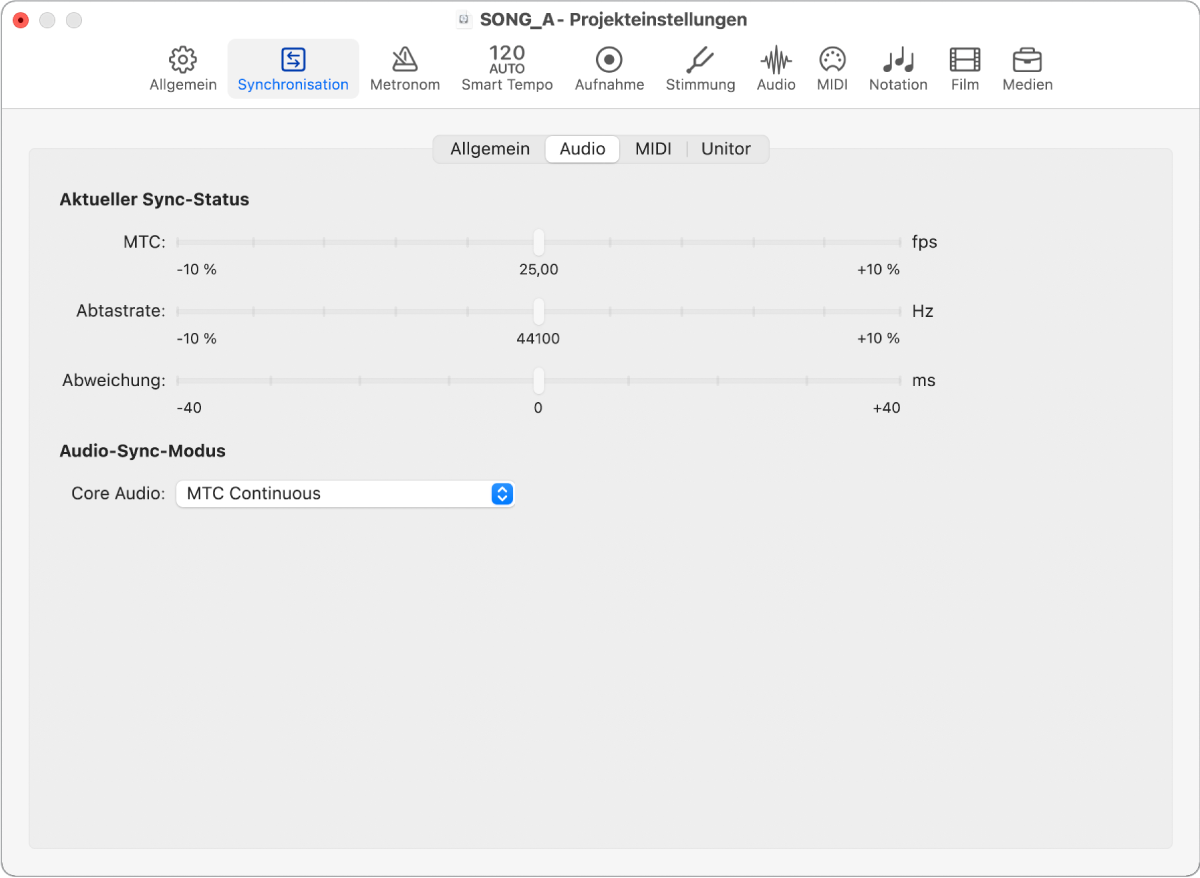The width and height of the screenshot is (1200, 878).
Task: Open the Audio waveform toolbar pane
Action: pyautogui.click(x=776, y=69)
